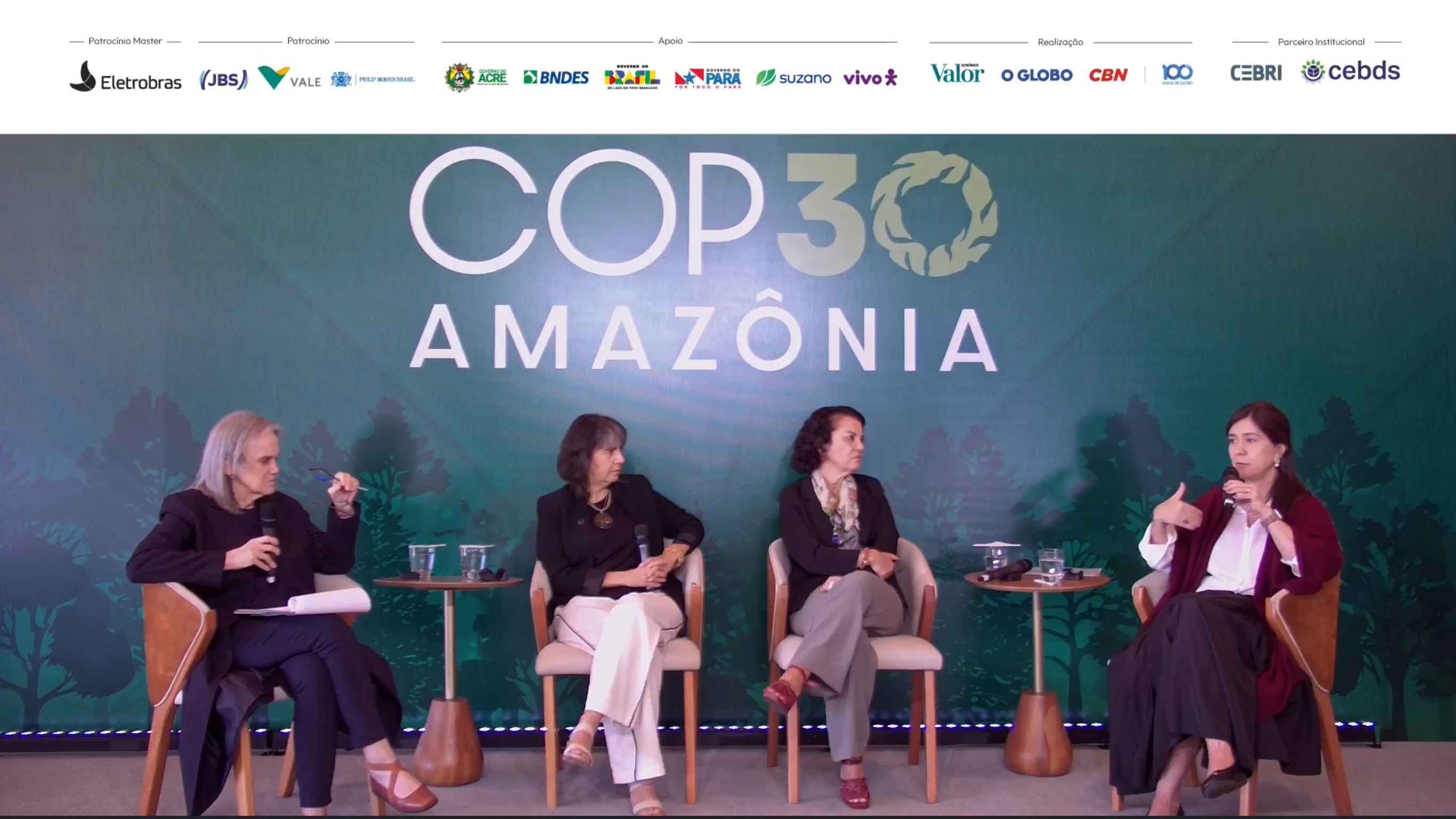Click the Realização section label

pyautogui.click(x=1061, y=42)
